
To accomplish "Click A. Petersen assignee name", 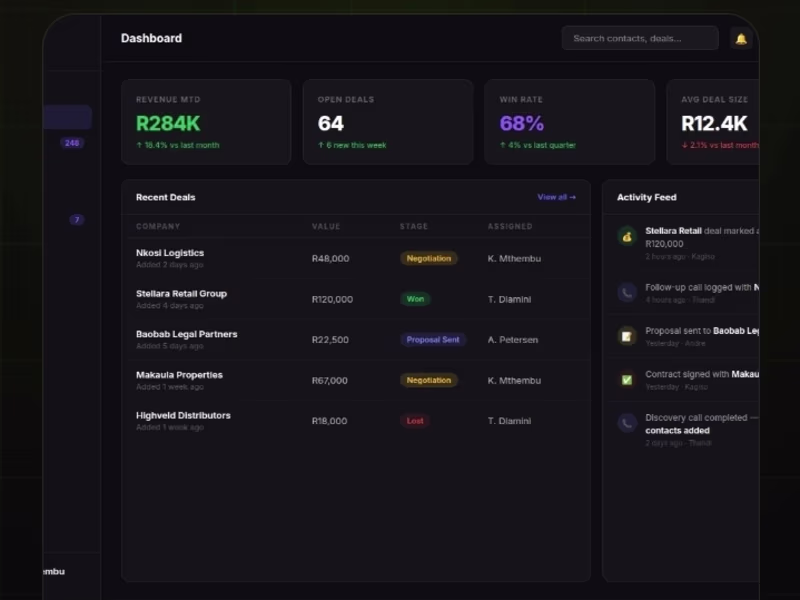I will coord(512,340).
